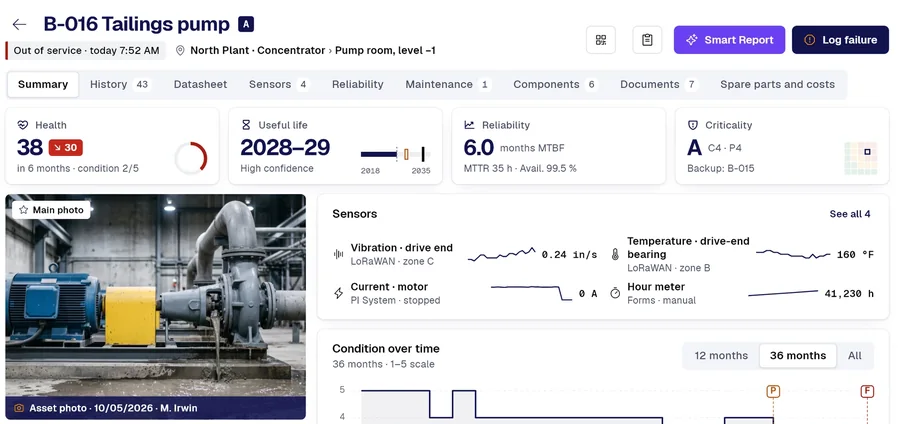Open the QR code icon button

601,40
